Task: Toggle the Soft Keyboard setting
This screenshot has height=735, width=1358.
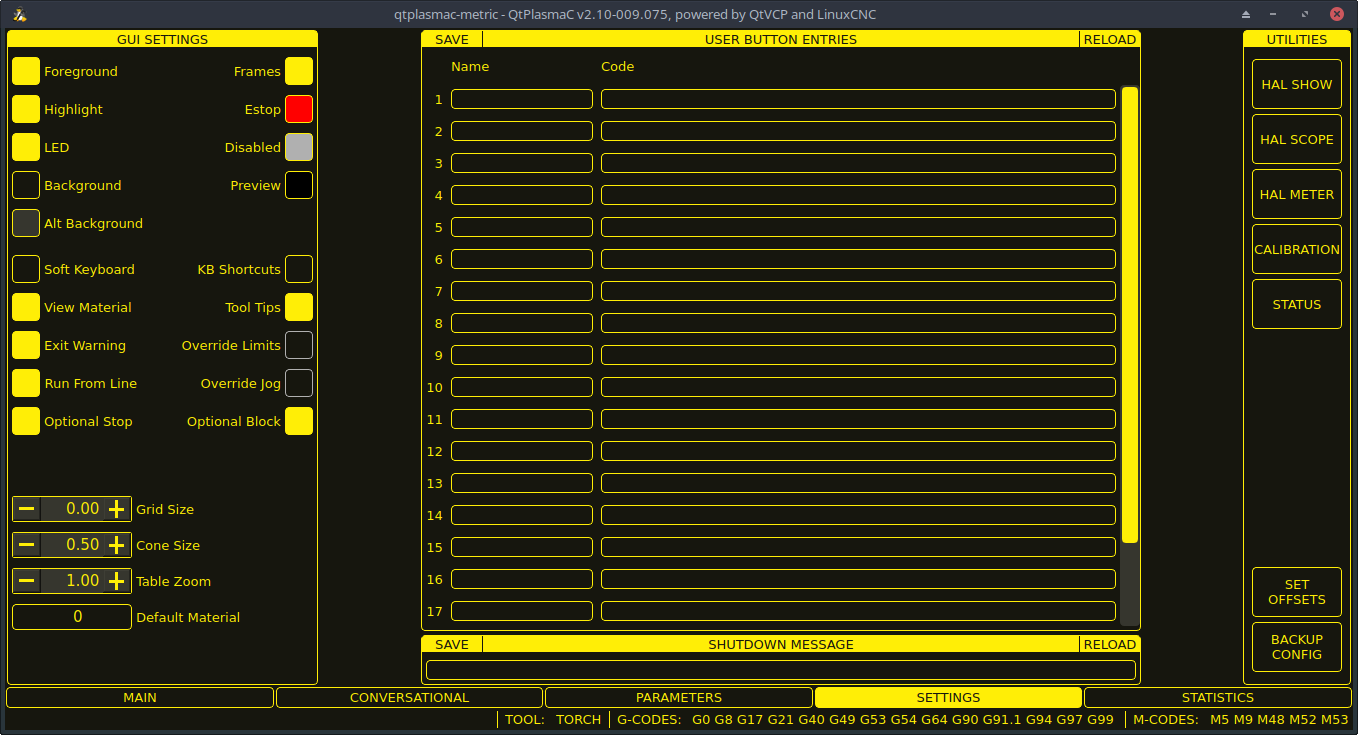Action: click(25, 269)
